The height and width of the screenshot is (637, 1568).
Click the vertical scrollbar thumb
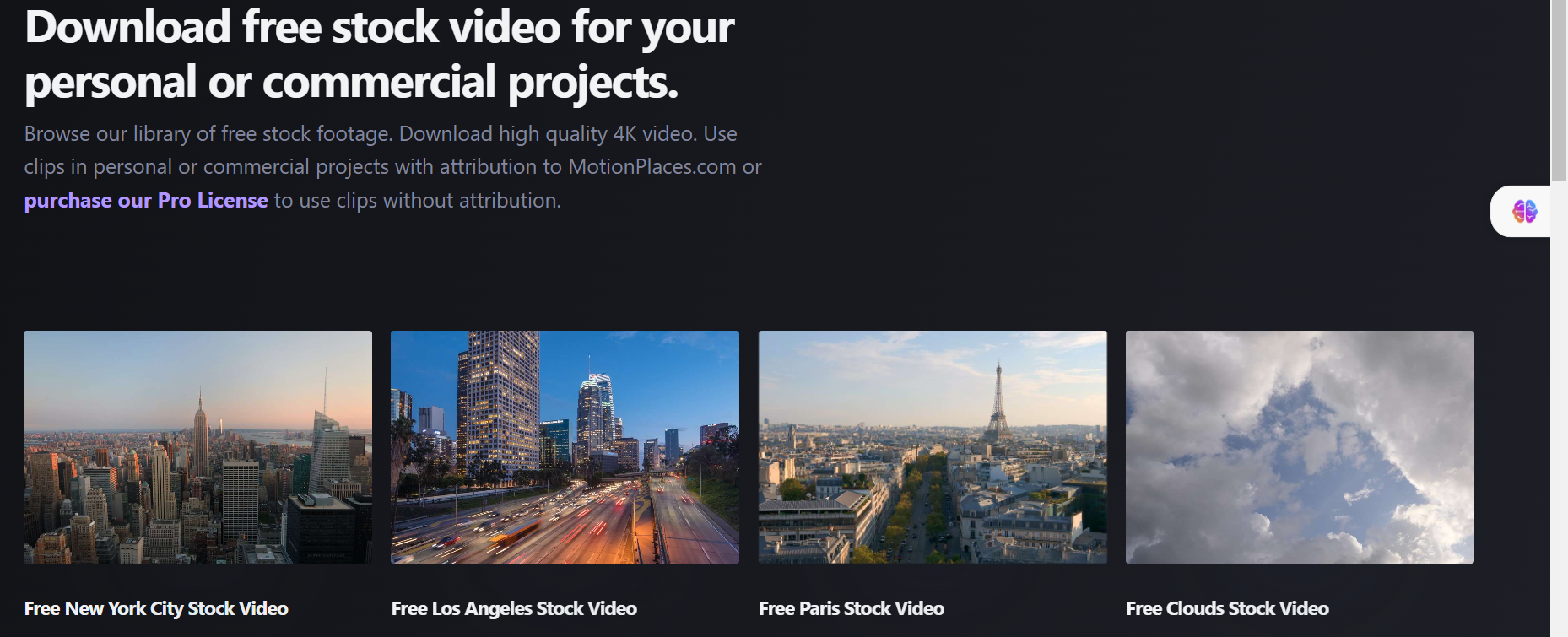(x=1559, y=89)
